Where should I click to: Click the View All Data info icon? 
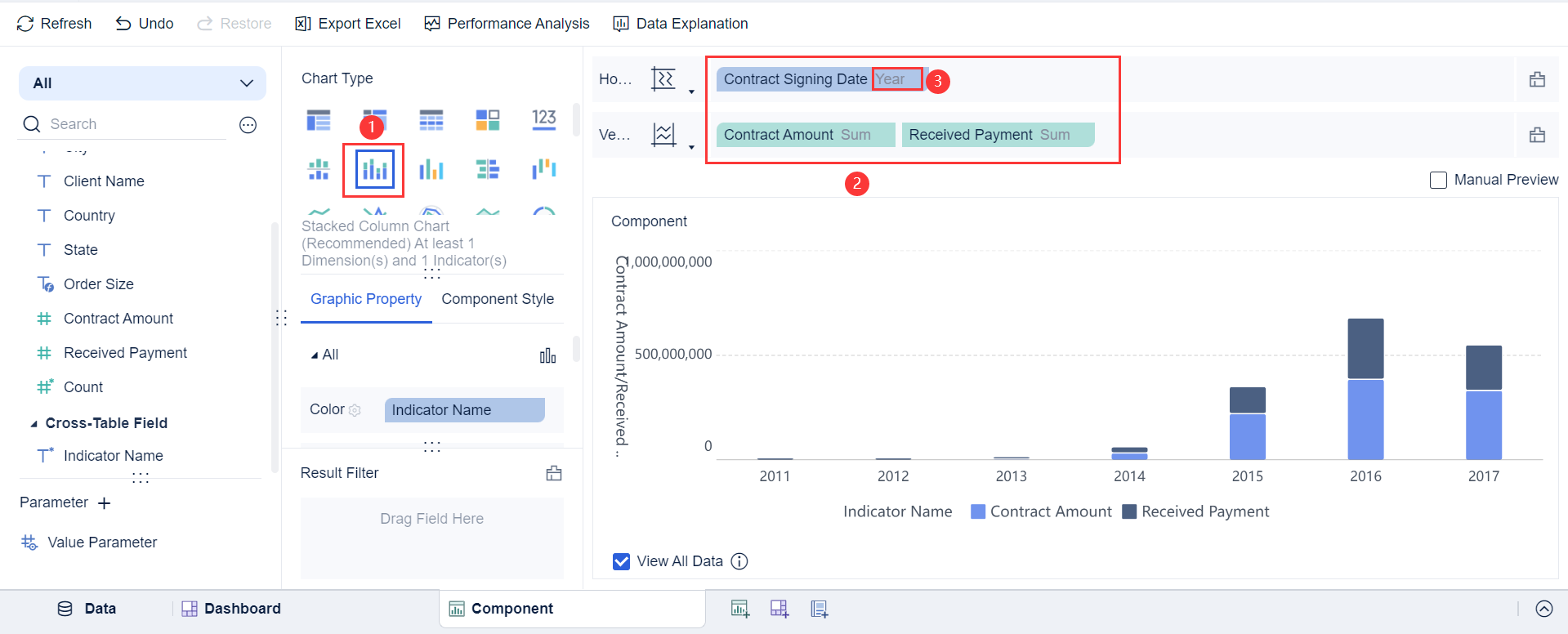[739, 561]
